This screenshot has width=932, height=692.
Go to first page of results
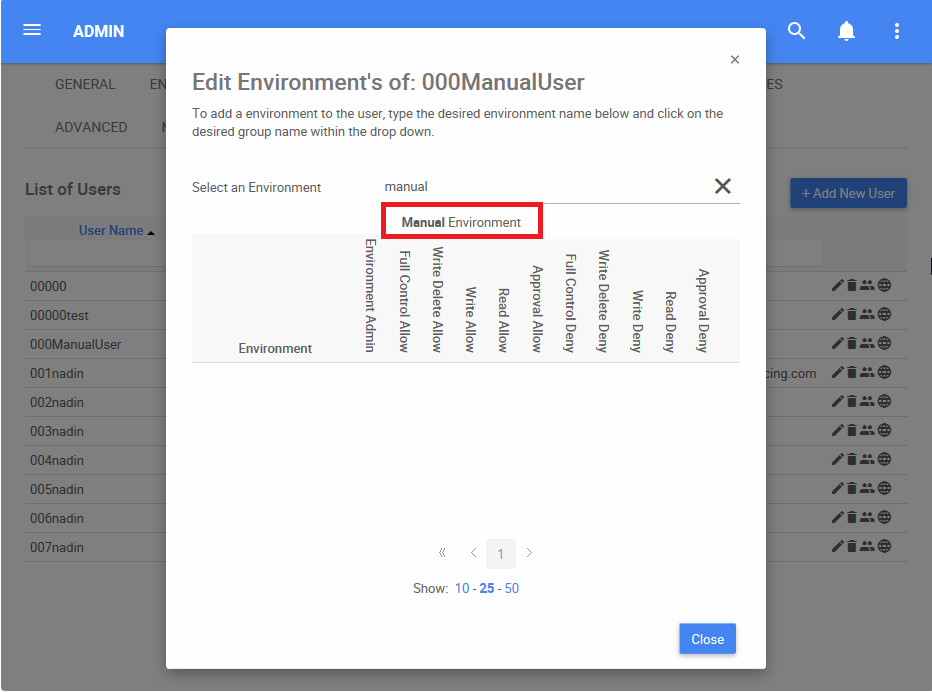coord(442,553)
